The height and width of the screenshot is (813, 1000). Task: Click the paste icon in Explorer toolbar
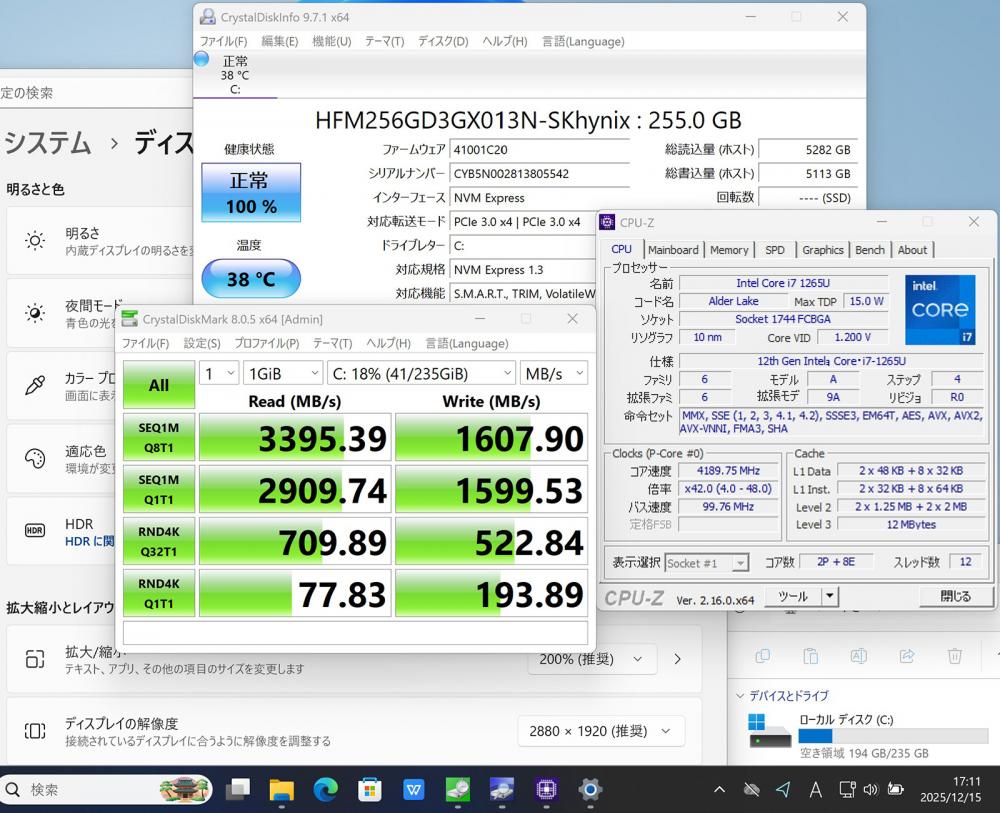coord(811,656)
